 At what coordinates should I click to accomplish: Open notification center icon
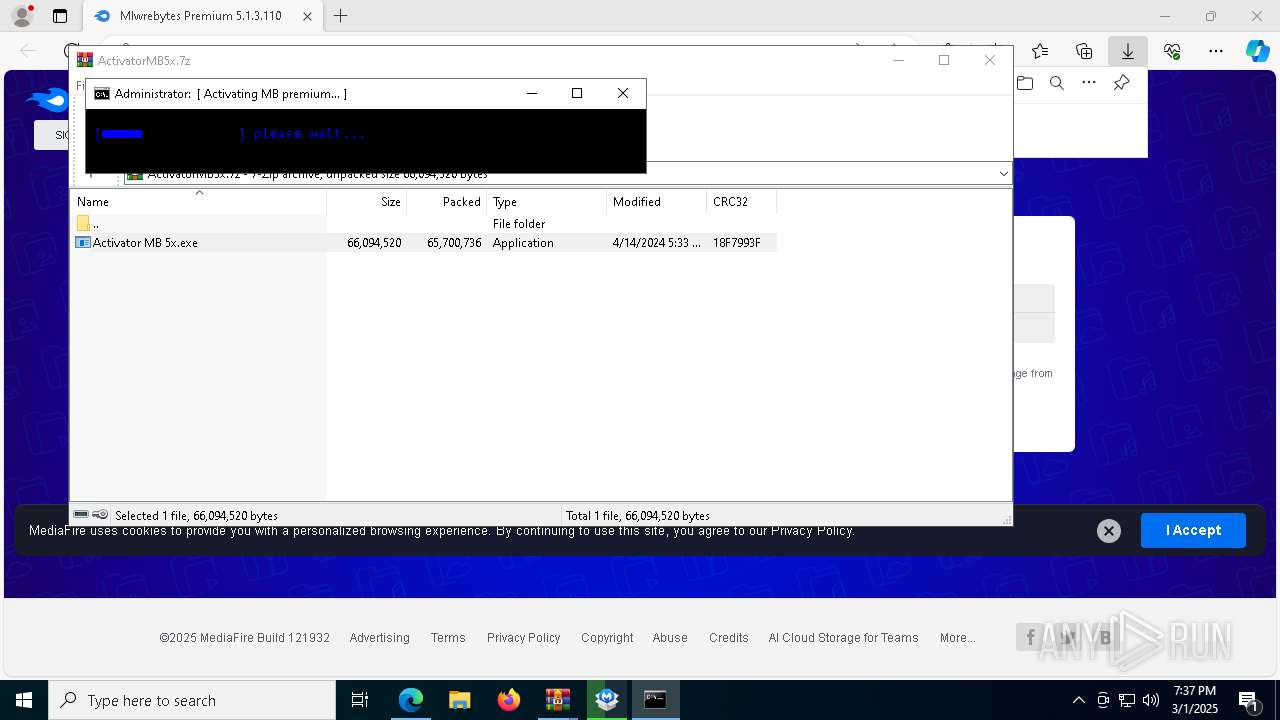click(1248, 700)
